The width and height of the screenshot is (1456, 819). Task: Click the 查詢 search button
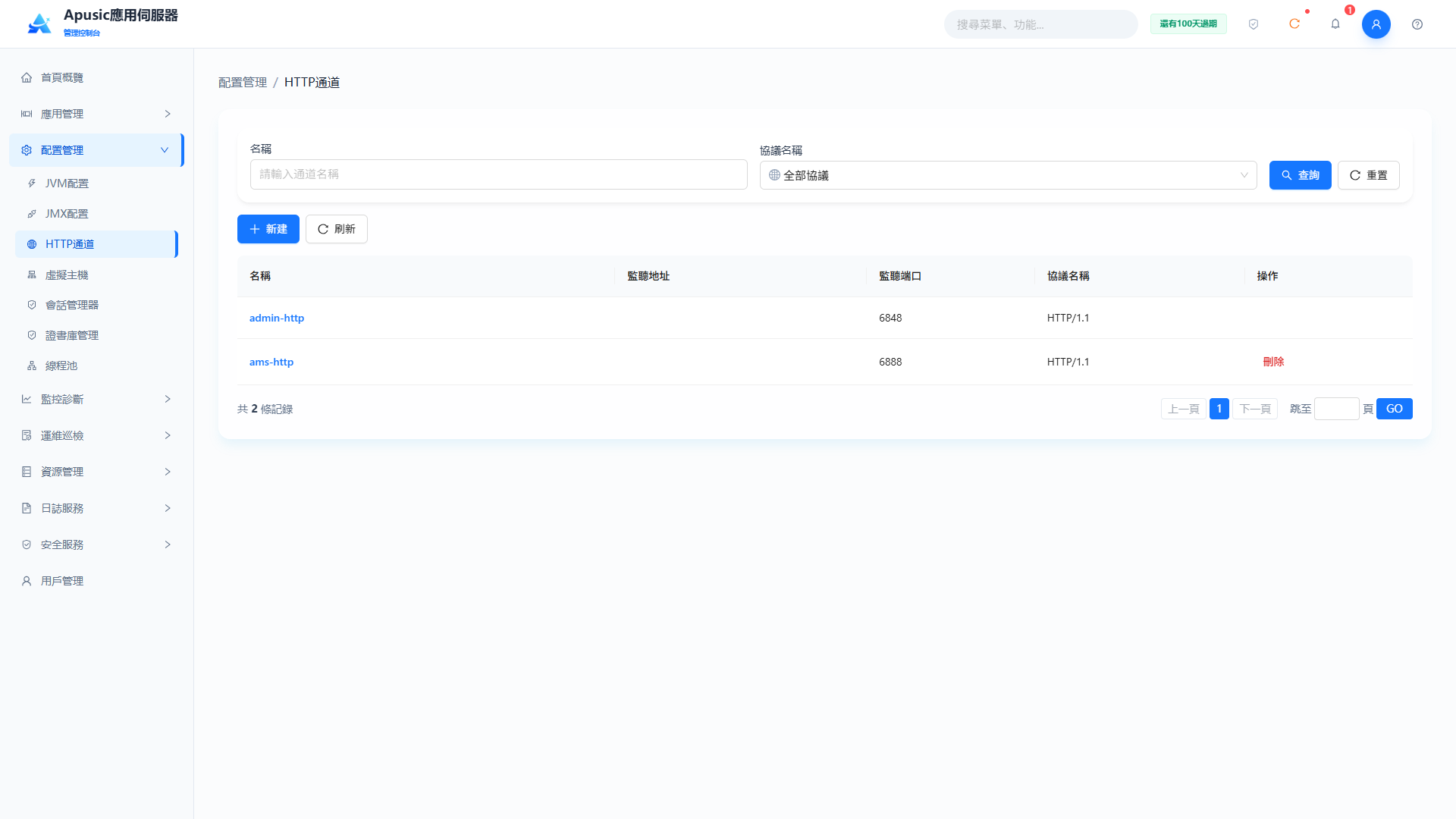(x=1301, y=175)
